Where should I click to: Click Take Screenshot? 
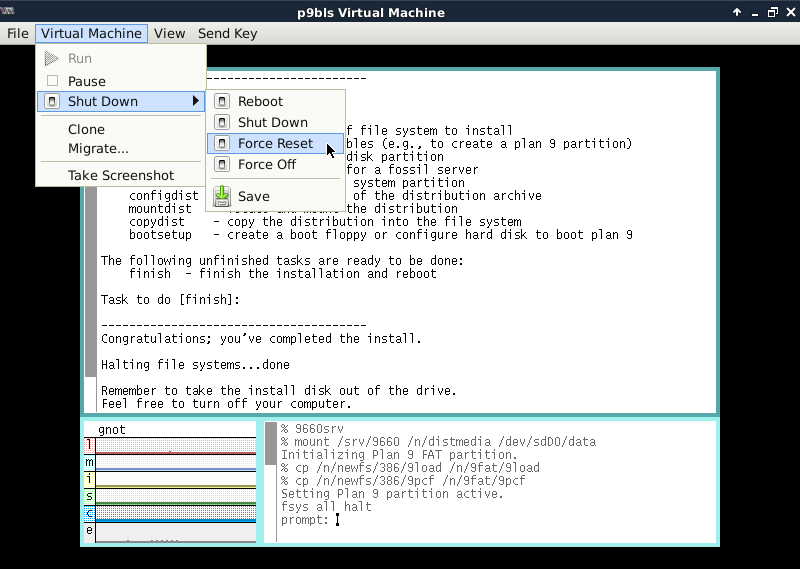point(121,175)
